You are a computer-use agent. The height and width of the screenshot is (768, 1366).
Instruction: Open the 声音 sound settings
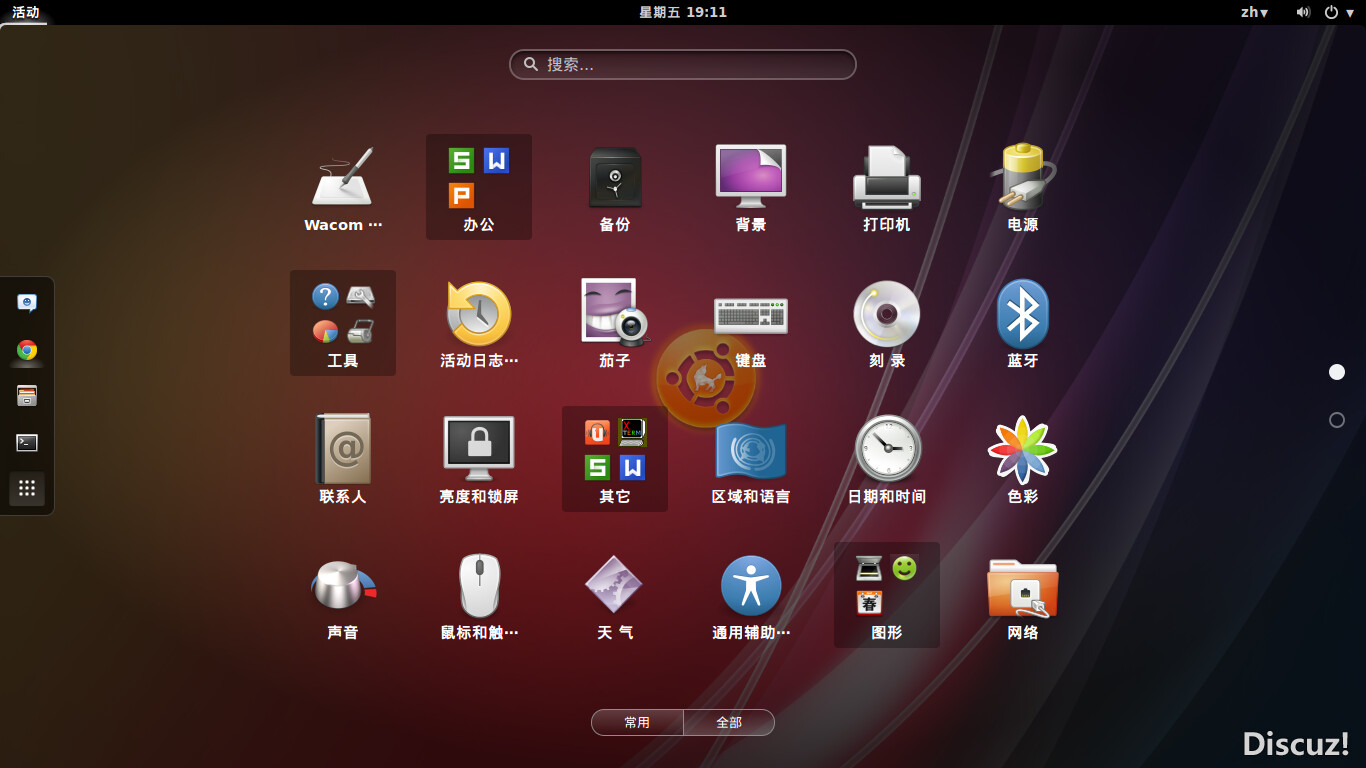tap(343, 587)
